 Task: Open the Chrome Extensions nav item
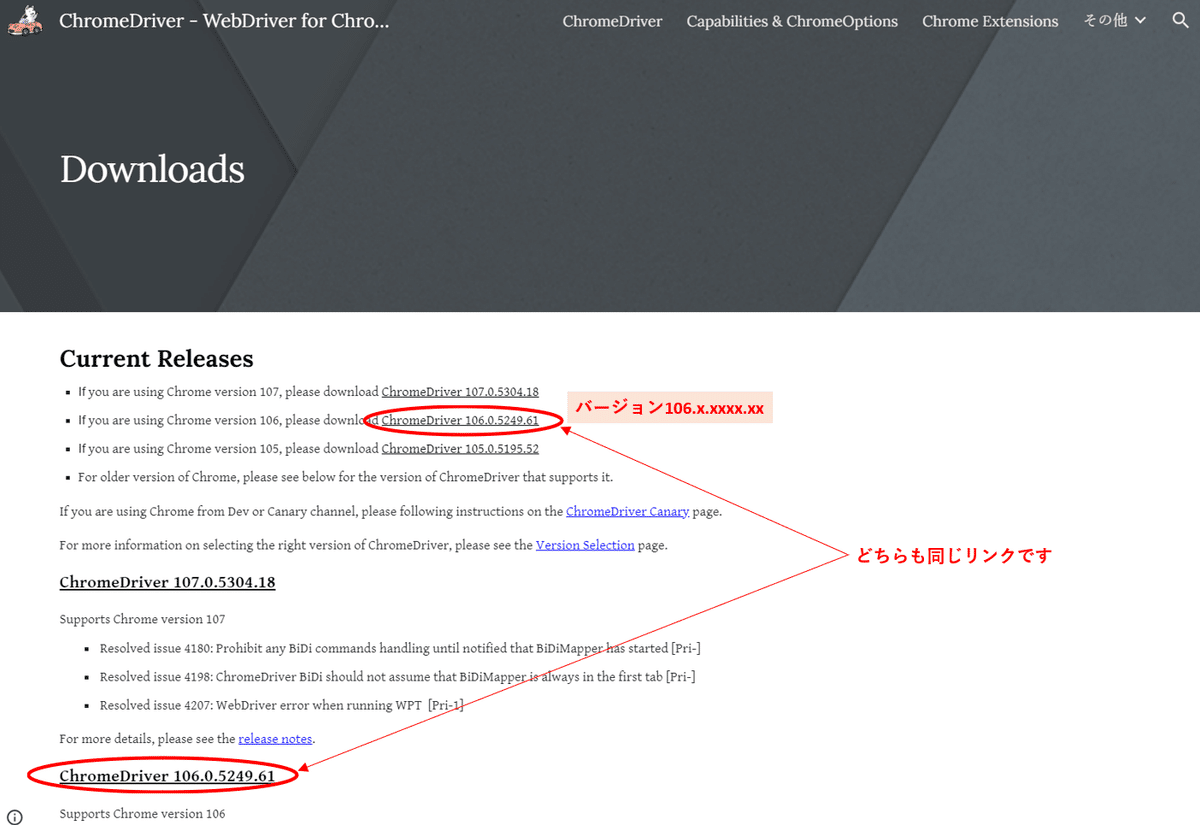click(x=990, y=21)
